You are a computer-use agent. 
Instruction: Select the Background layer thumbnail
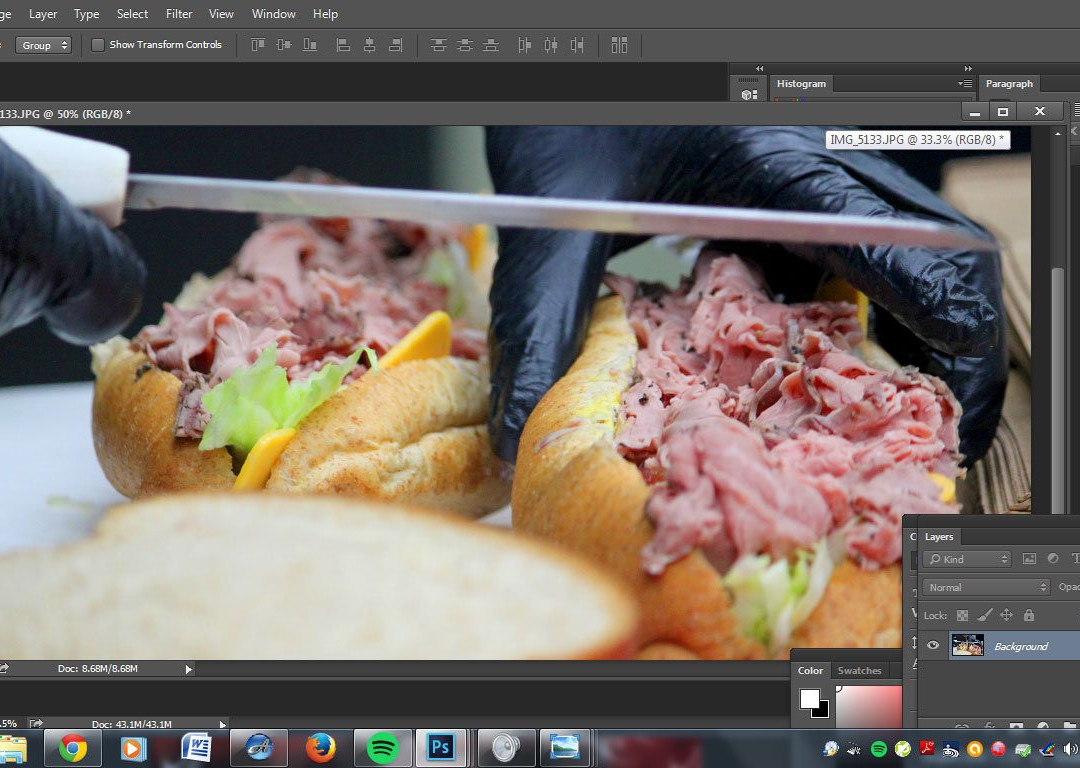click(967, 646)
